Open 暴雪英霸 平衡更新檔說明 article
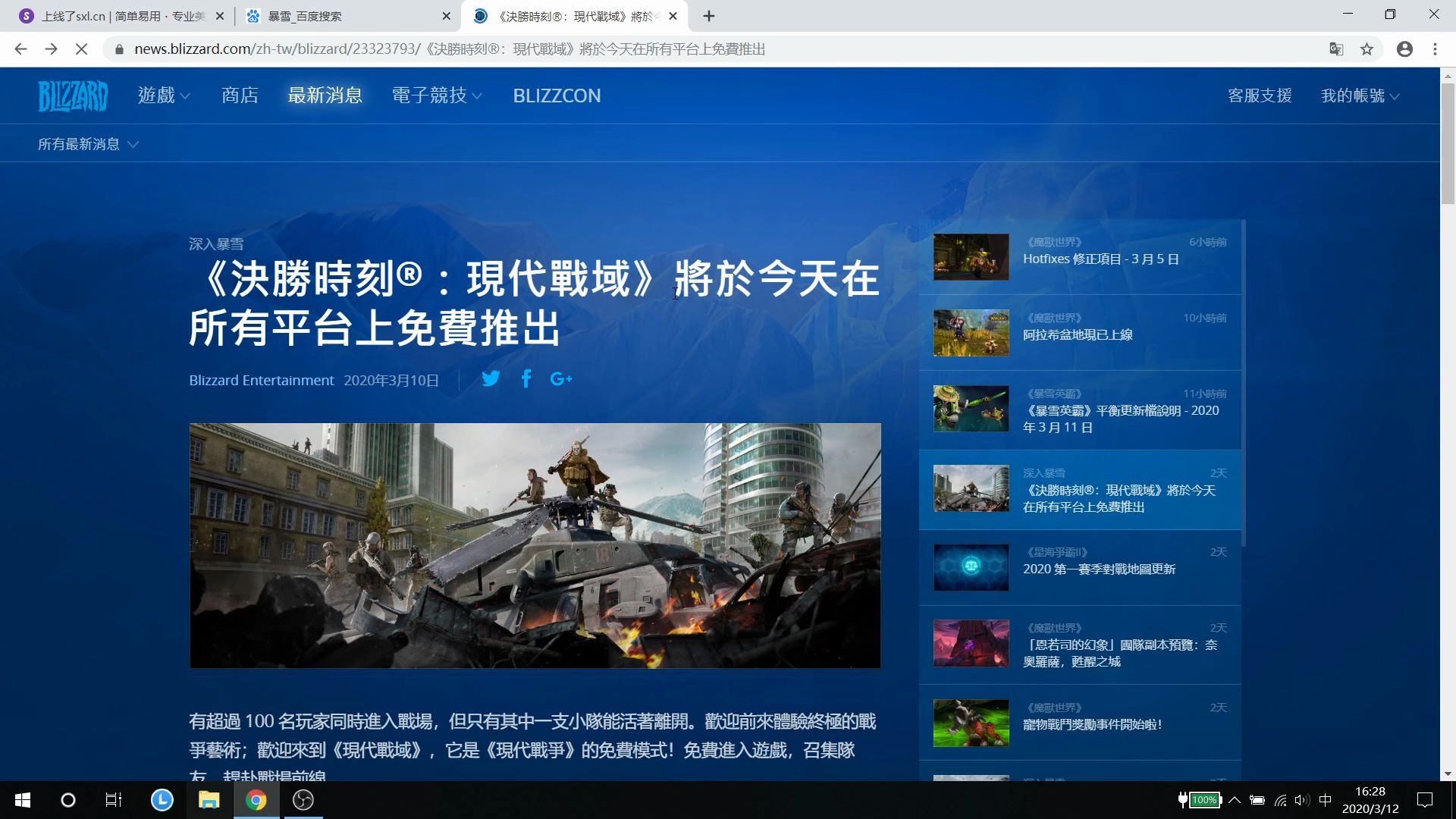This screenshot has height=819, width=1456. [x=1121, y=419]
